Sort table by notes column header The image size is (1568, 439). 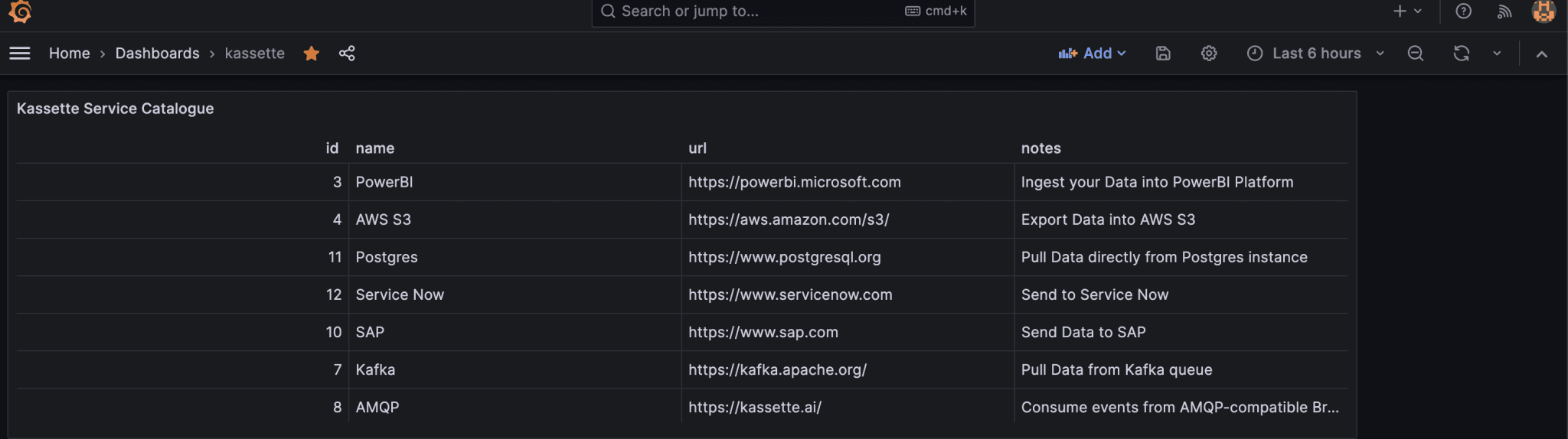(x=1041, y=148)
